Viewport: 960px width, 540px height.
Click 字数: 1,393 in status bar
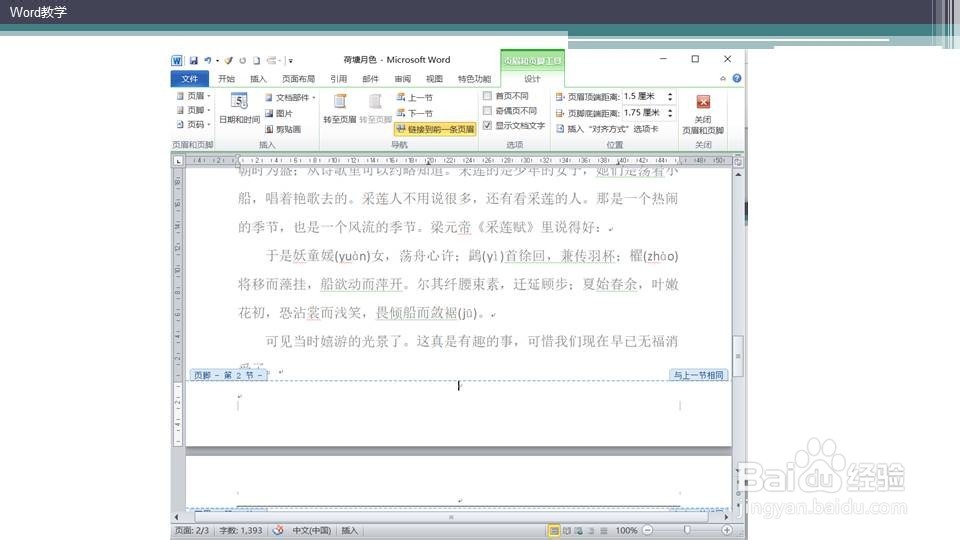point(241,531)
